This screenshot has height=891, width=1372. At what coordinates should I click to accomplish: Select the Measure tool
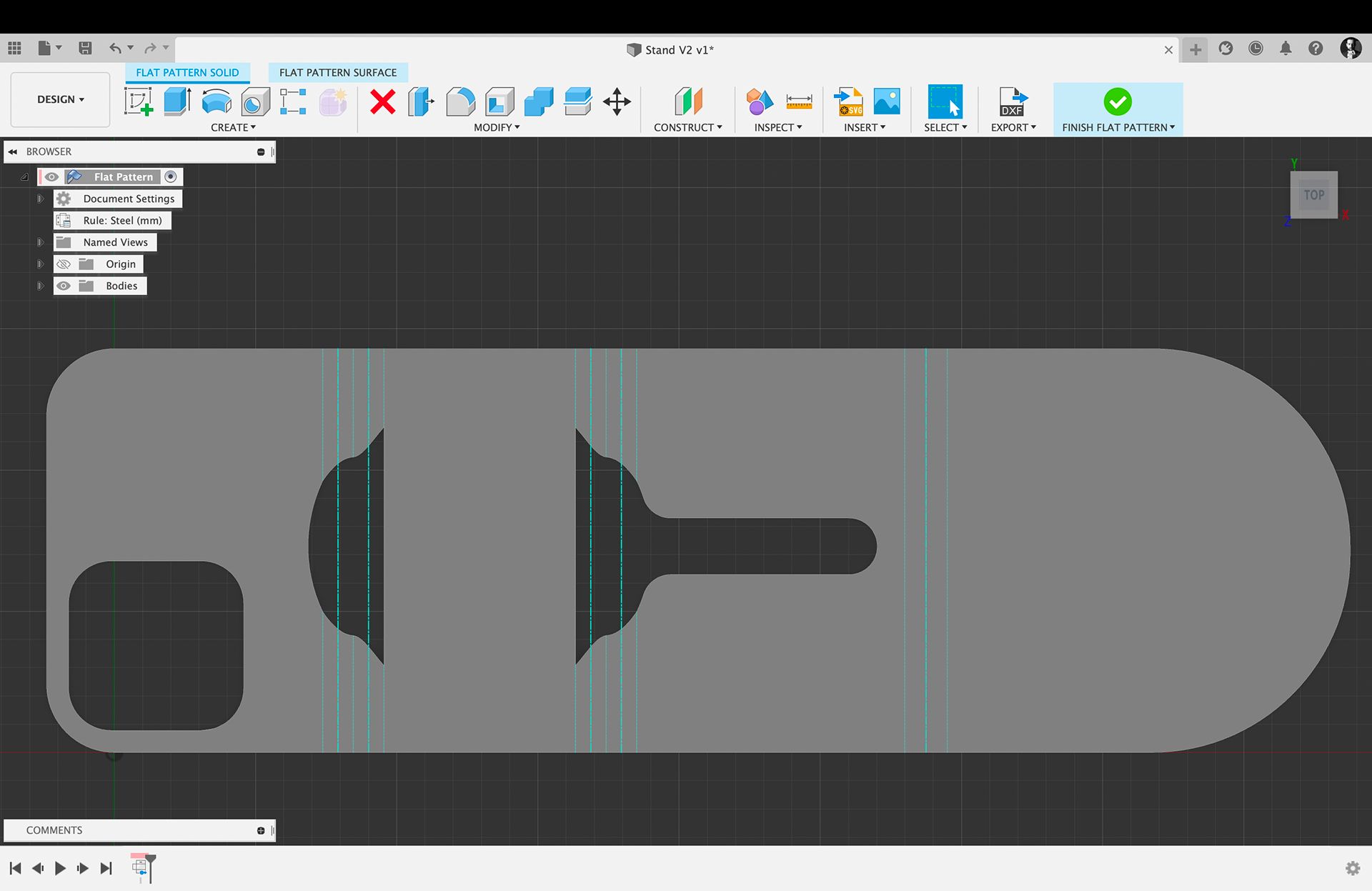(x=799, y=101)
